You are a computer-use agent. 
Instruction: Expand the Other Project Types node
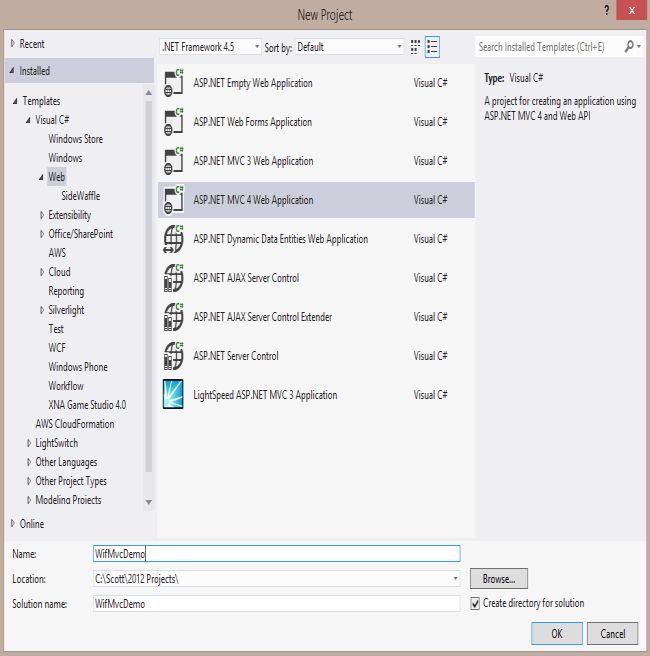28,481
